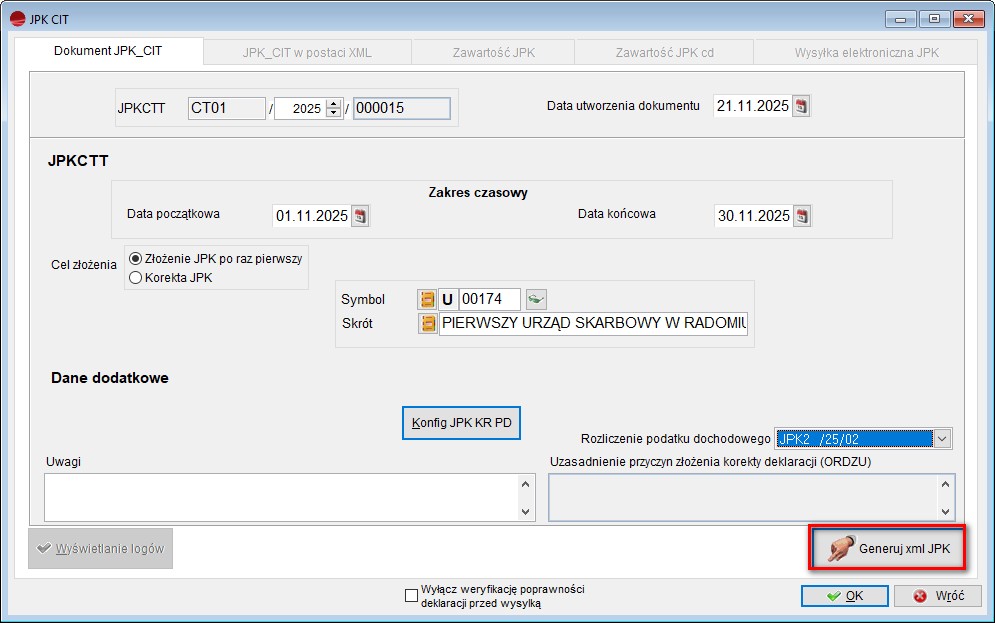Enable Wyłącz weryfikację poprawności deklaracji checkbox
The height and width of the screenshot is (623, 995).
pyautogui.click(x=411, y=596)
